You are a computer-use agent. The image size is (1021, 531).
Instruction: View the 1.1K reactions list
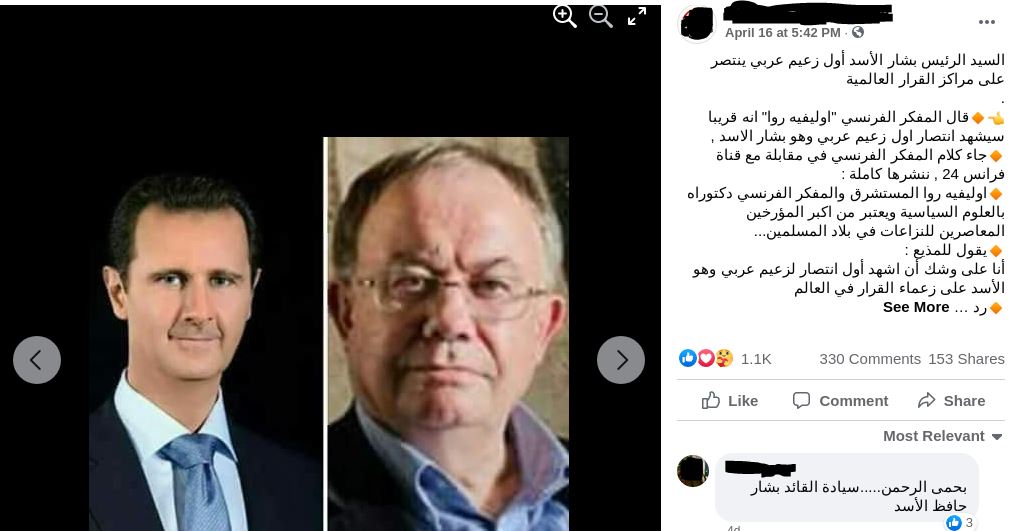[725, 358]
